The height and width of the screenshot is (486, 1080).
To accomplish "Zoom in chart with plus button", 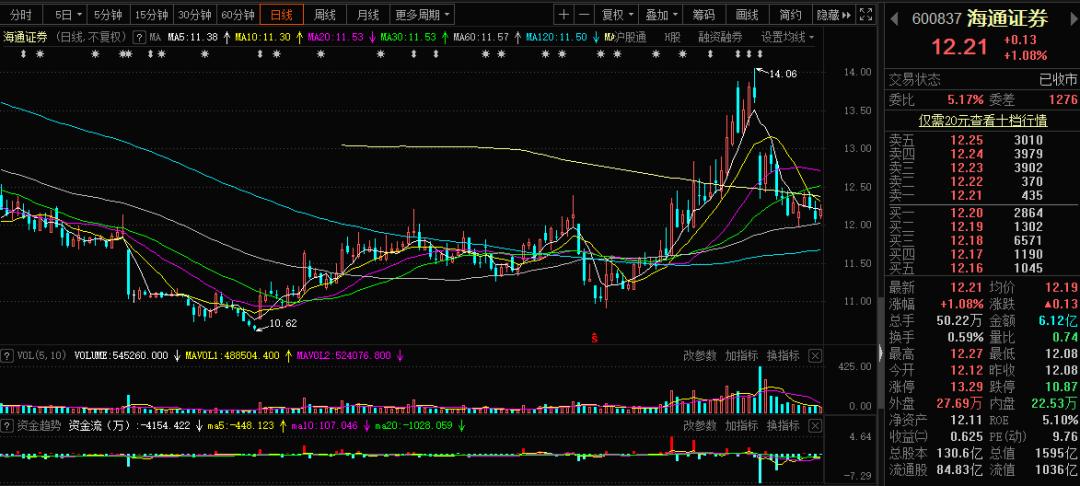I will pos(564,14).
